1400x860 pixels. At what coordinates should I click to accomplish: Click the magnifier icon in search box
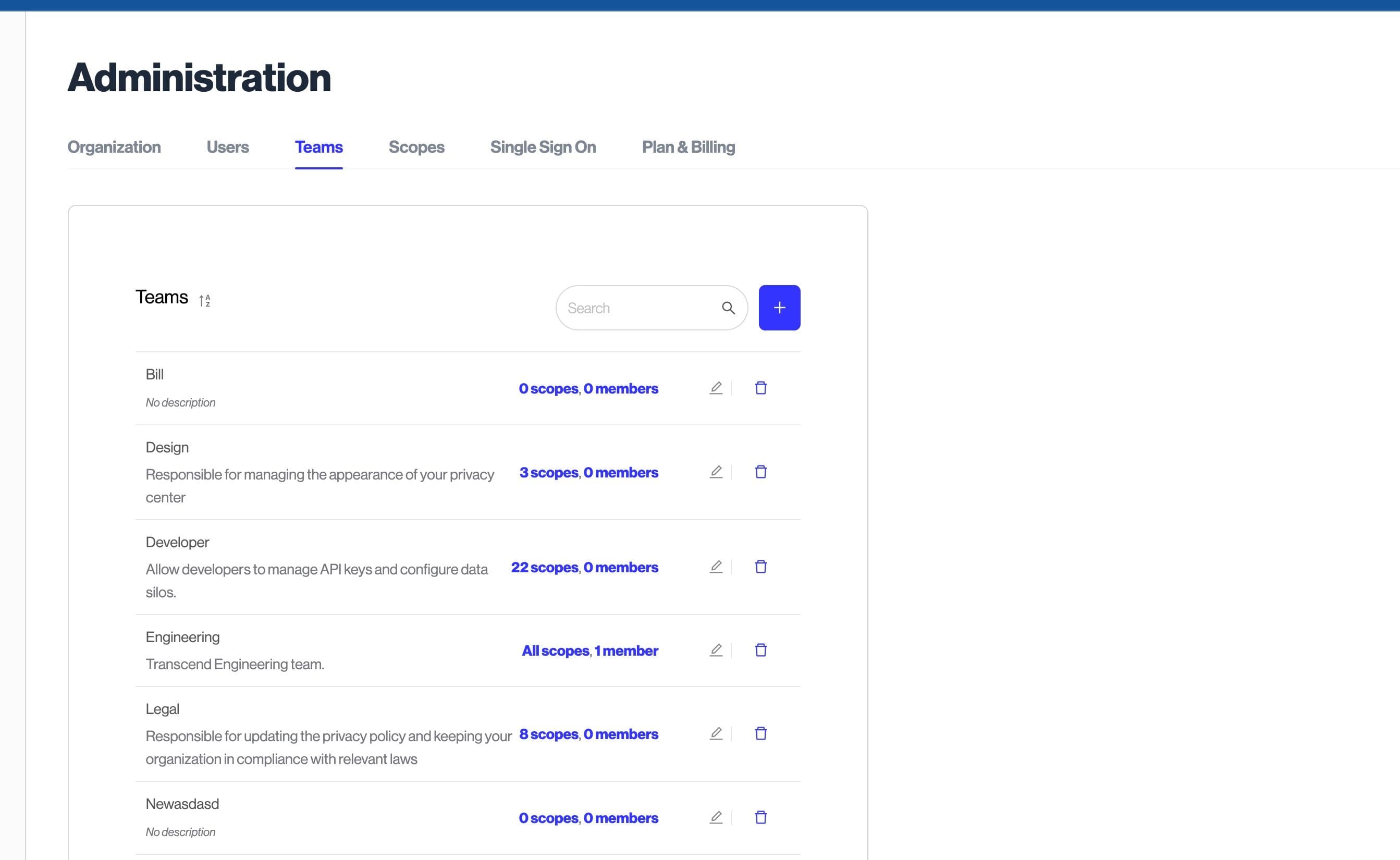click(728, 308)
